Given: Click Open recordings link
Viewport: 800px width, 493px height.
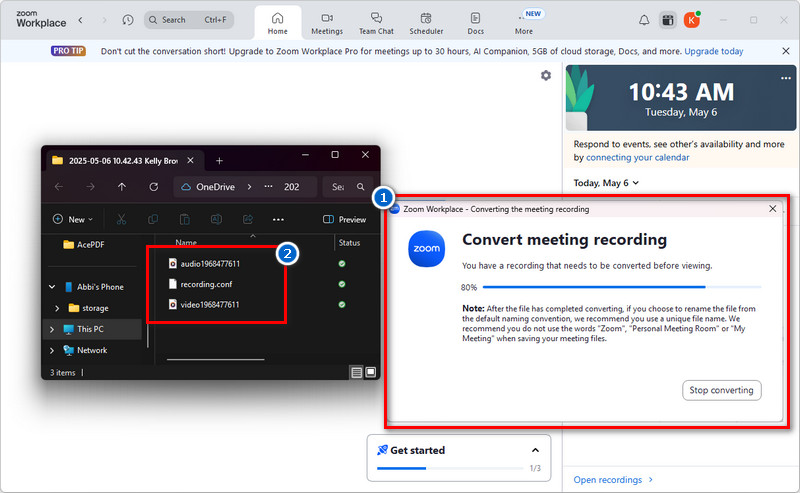Looking at the screenshot, I should click(613, 480).
